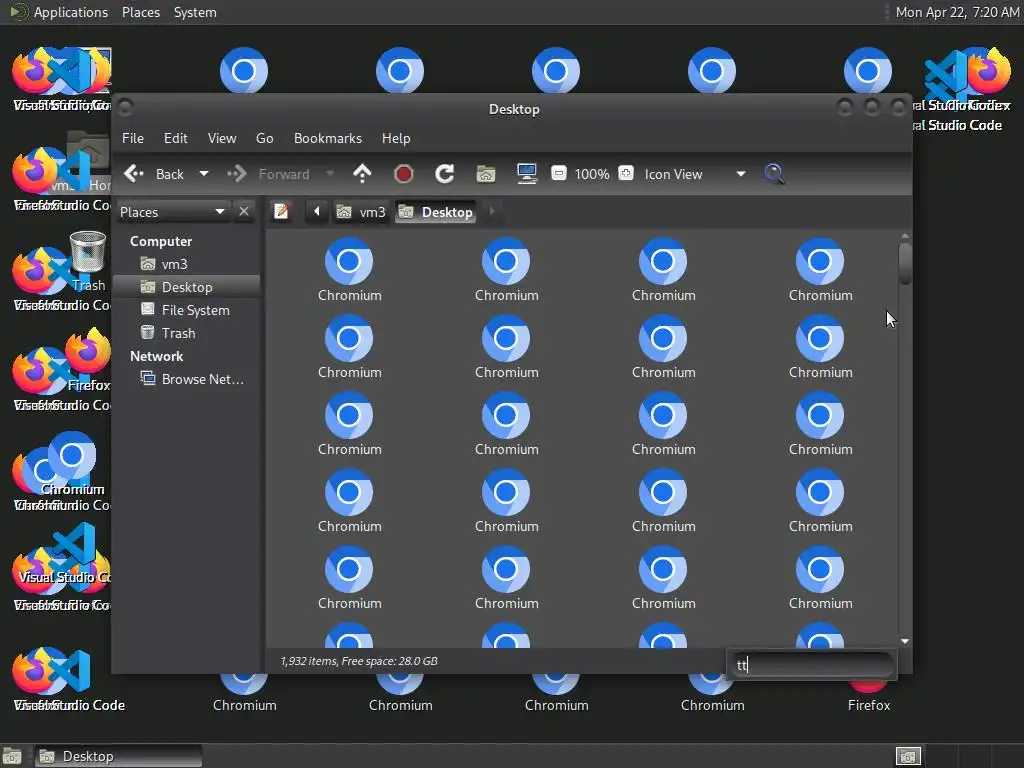Open the View menu
Screen dimensions: 1024x768
222,138
